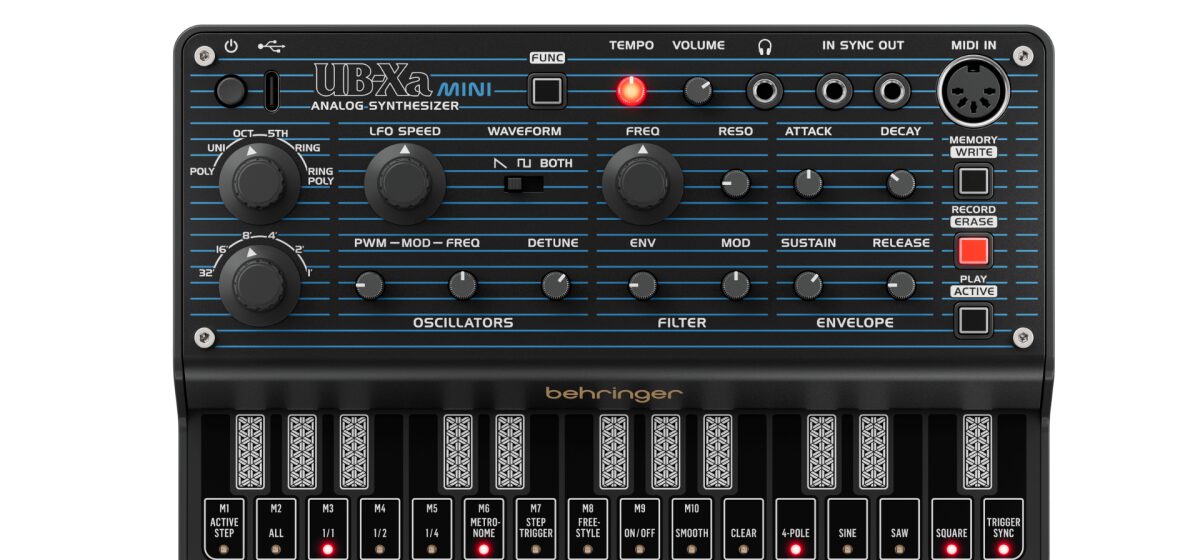
Task: Click the USB-C port
Action: coord(271,91)
